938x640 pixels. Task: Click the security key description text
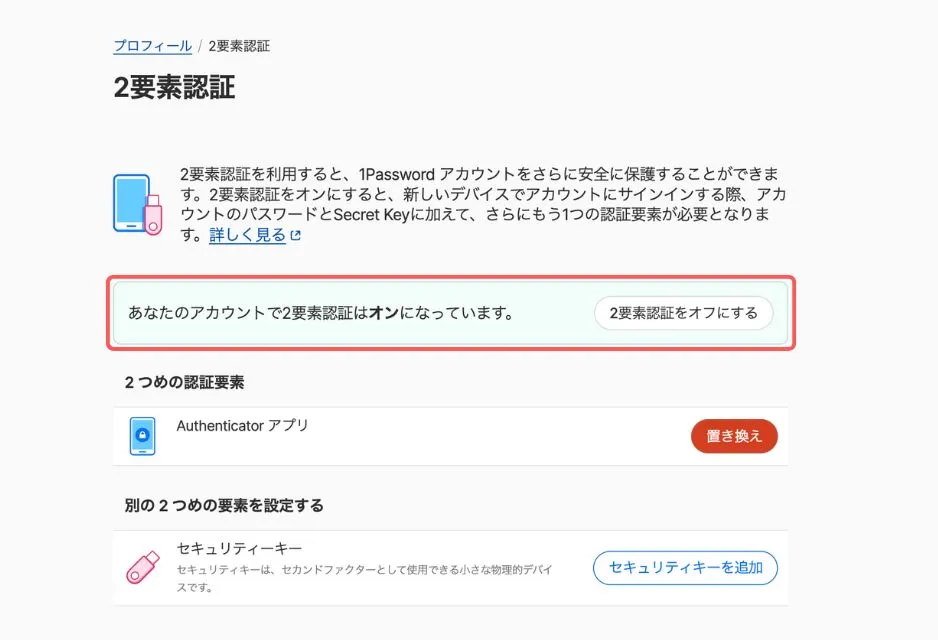[x=364, y=577]
